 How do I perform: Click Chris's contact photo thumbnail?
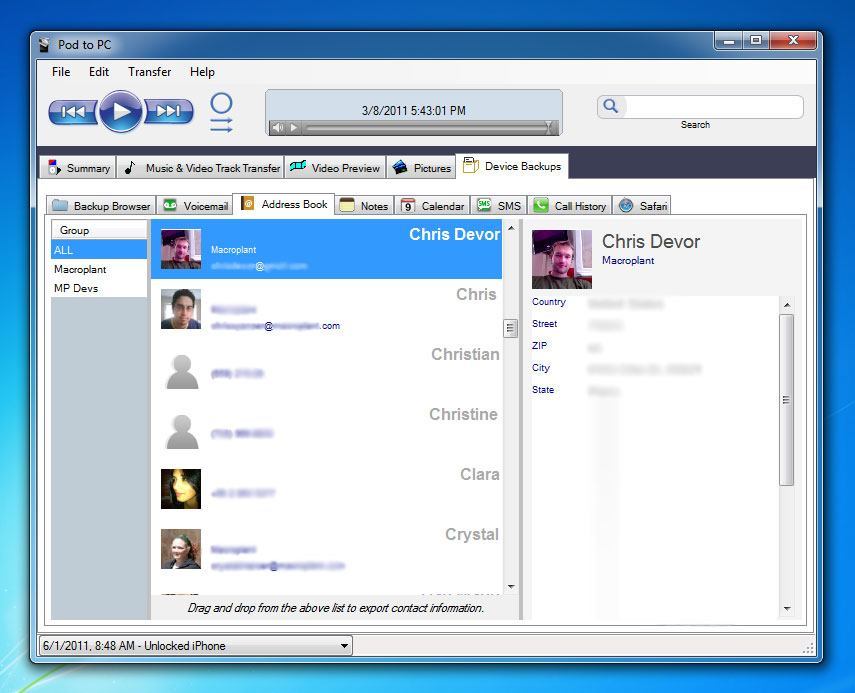point(181,309)
